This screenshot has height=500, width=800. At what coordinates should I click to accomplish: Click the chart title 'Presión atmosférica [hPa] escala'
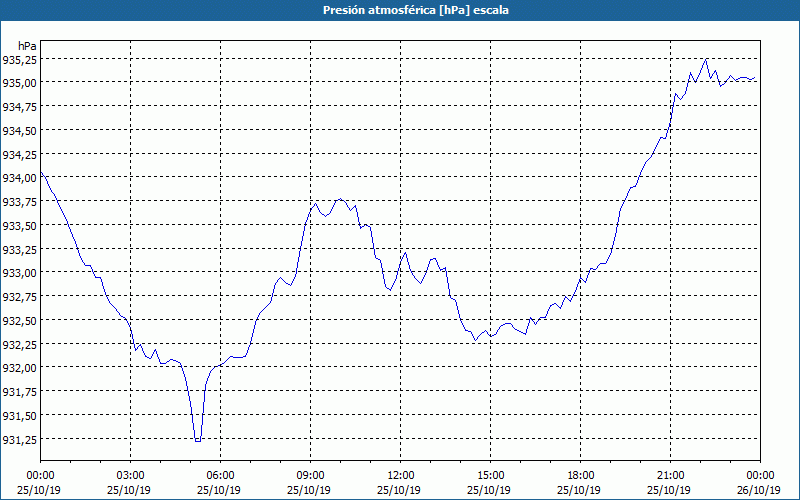416,10
